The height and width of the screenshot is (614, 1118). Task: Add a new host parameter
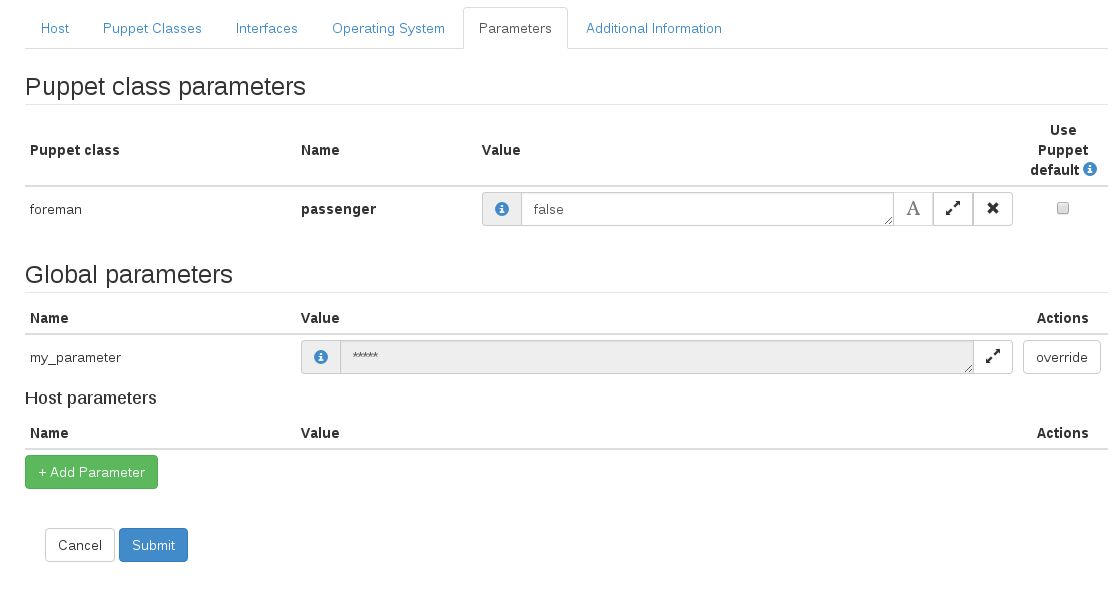(91, 472)
